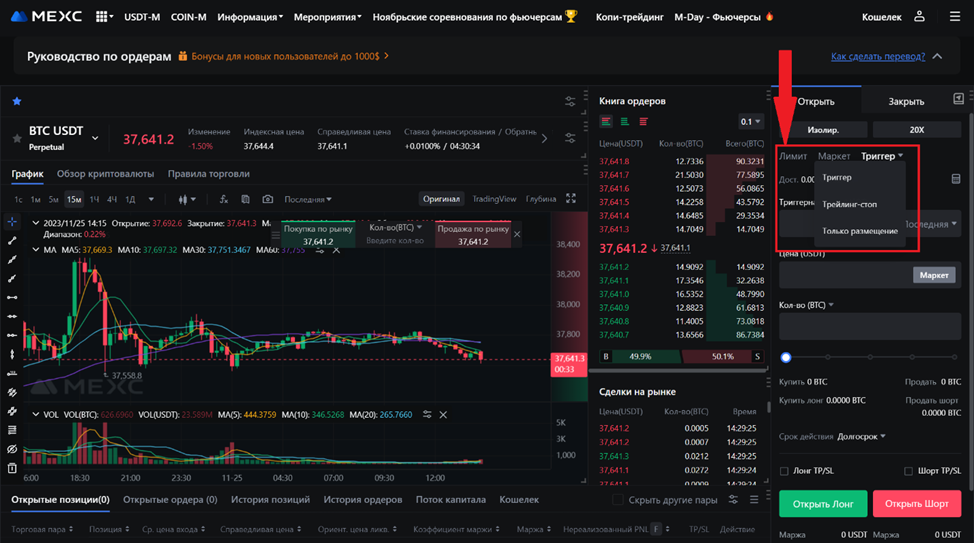The width and height of the screenshot is (974, 543).
Task: Click the quantity percentage slider handle
Action: pos(786,357)
